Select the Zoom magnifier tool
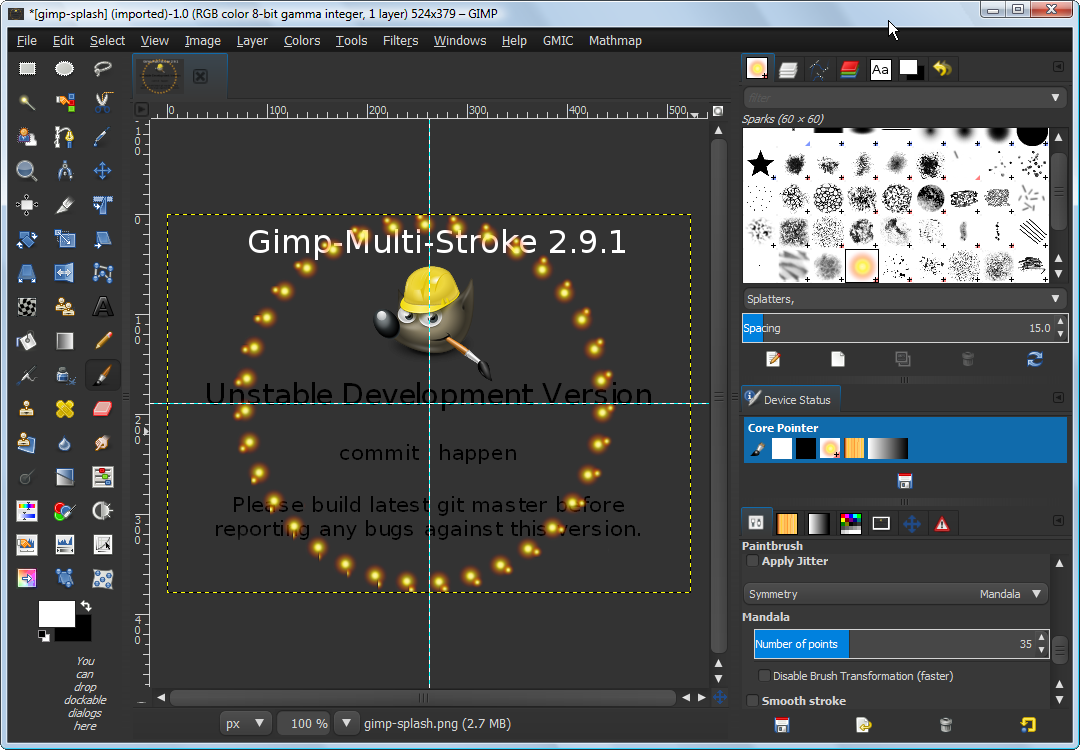 tap(27, 170)
